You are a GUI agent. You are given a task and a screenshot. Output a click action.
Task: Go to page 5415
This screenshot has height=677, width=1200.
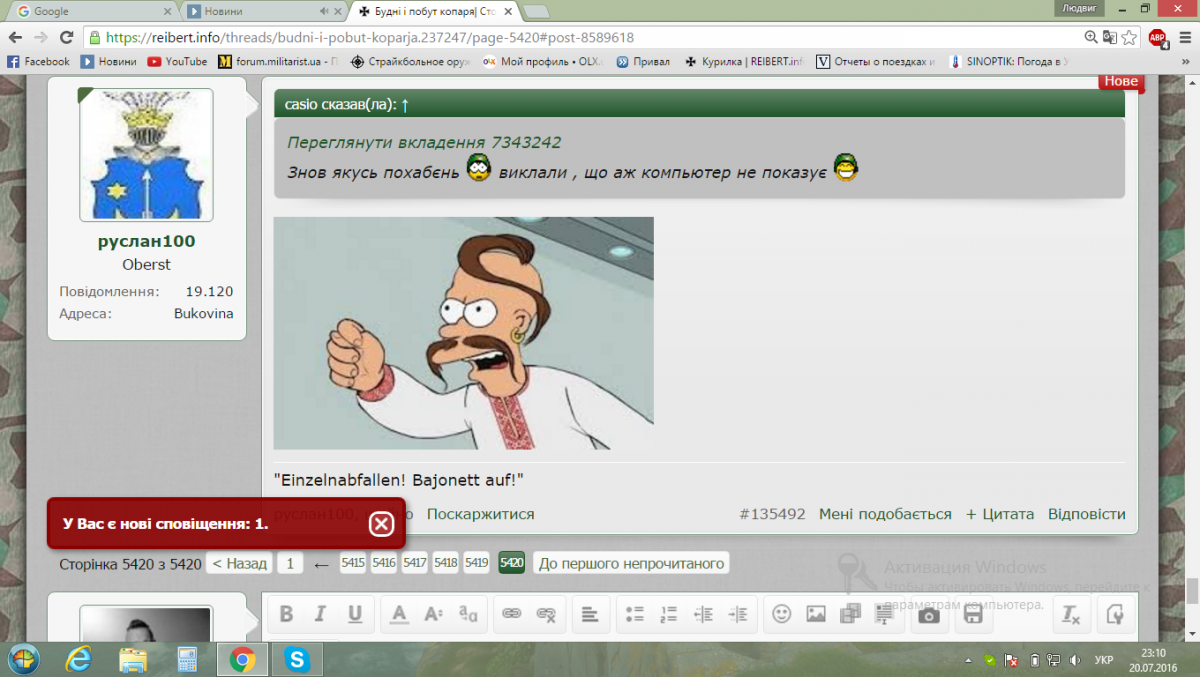pyautogui.click(x=353, y=563)
